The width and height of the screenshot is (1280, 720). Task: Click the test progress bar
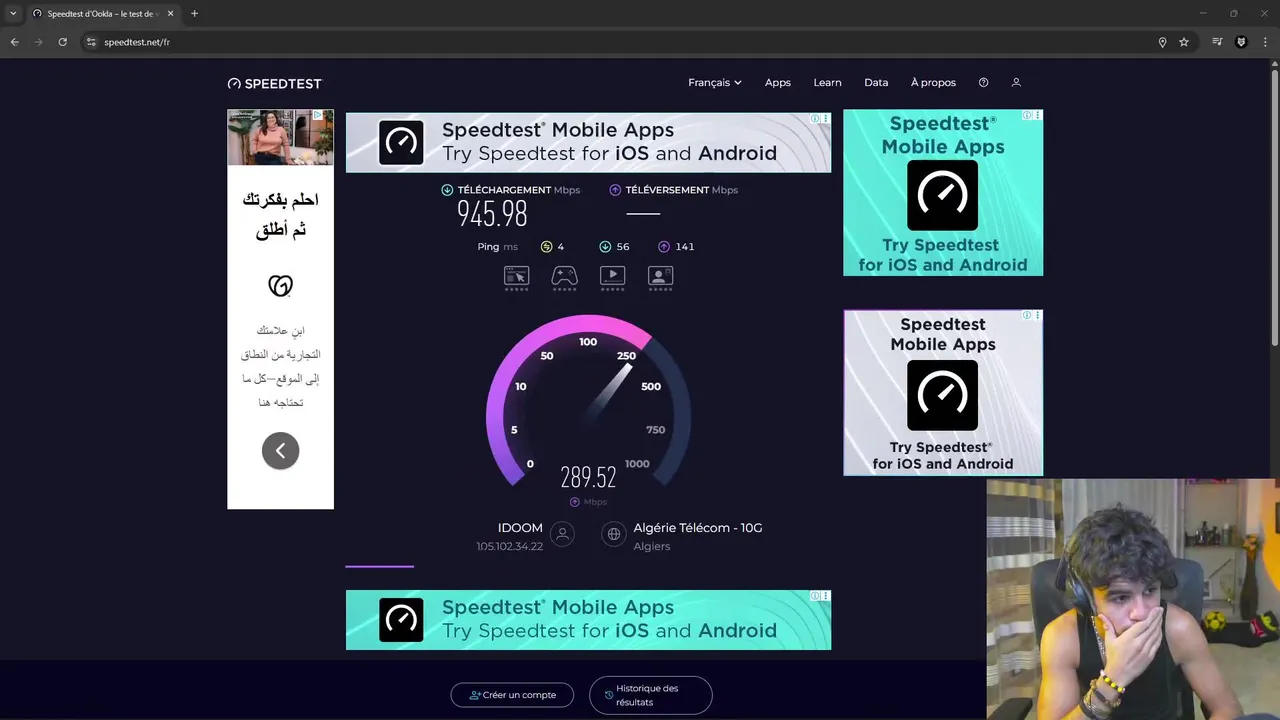click(x=380, y=566)
